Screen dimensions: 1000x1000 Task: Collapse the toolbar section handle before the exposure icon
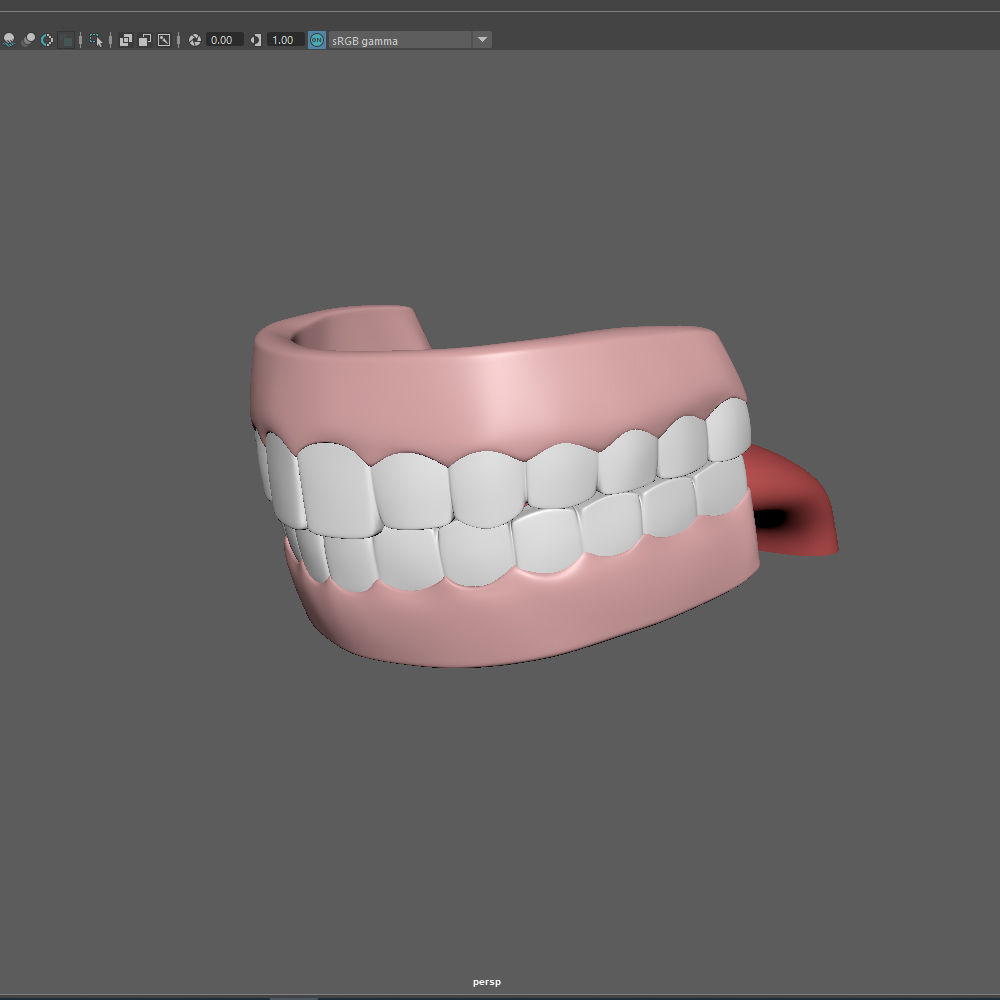(x=179, y=40)
